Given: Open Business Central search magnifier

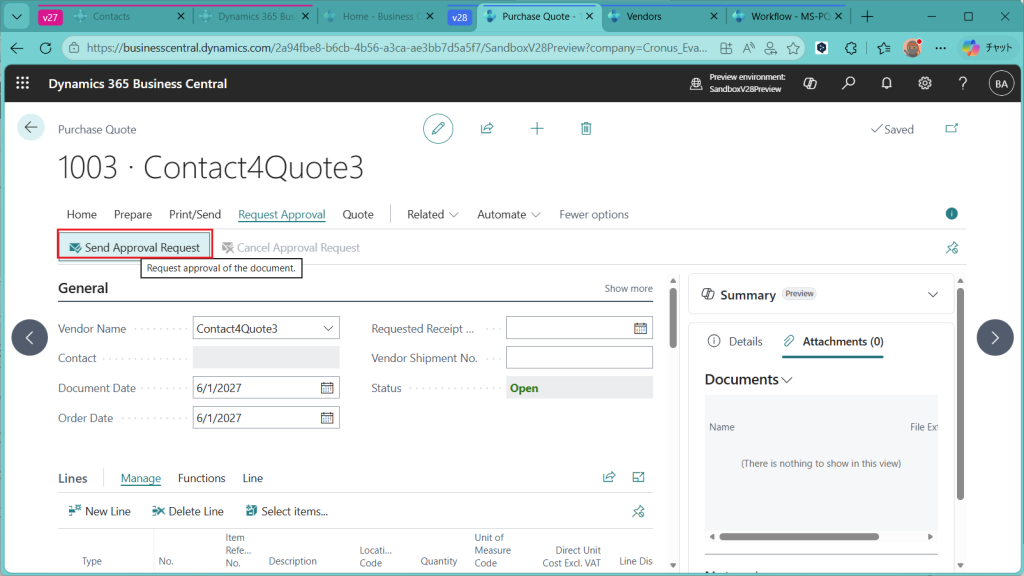Looking at the screenshot, I should (x=848, y=84).
